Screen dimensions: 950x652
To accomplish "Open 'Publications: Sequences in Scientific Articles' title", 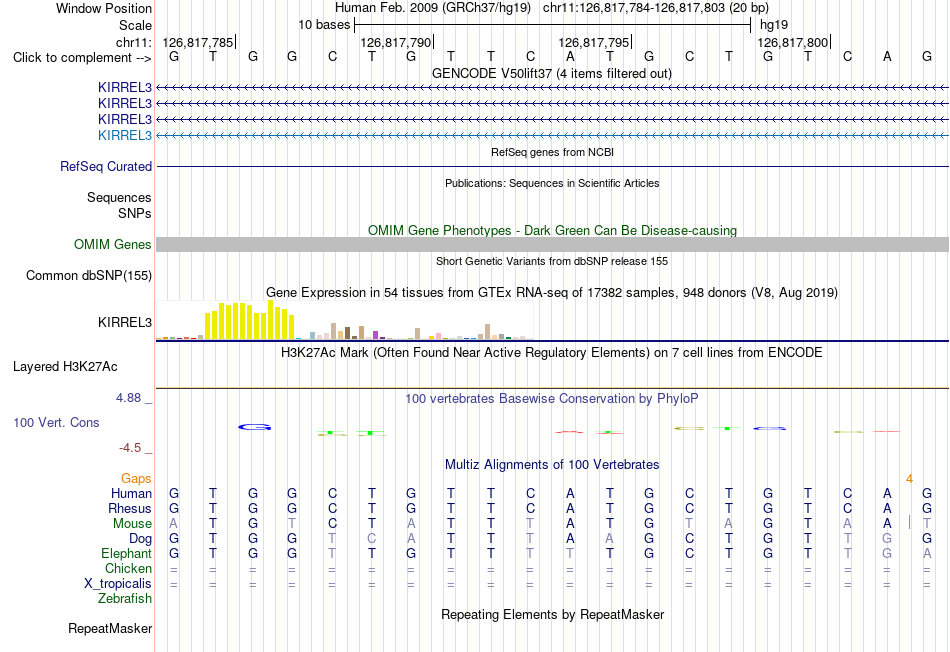I will point(552,183).
